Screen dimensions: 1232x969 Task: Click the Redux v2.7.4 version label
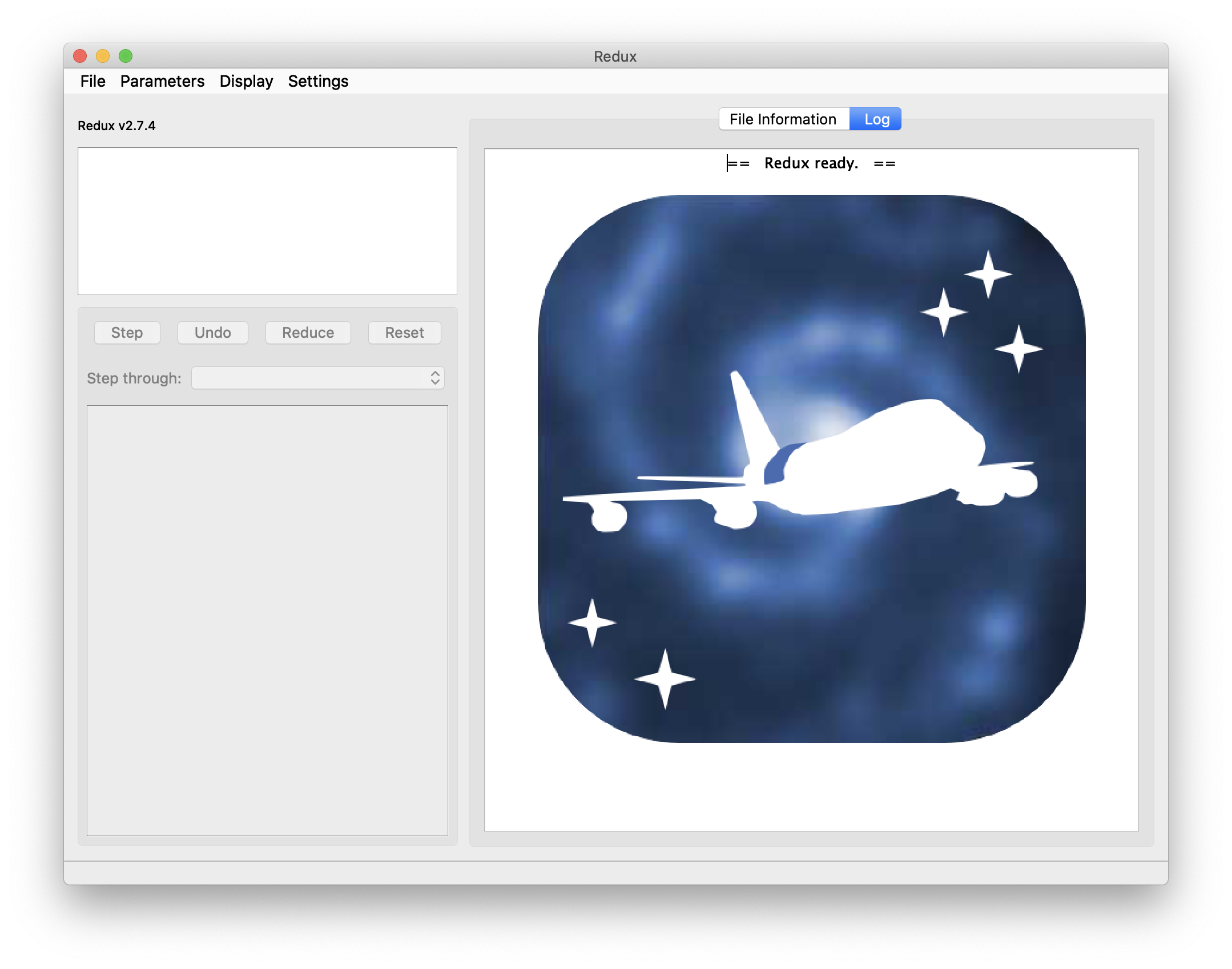point(116,126)
